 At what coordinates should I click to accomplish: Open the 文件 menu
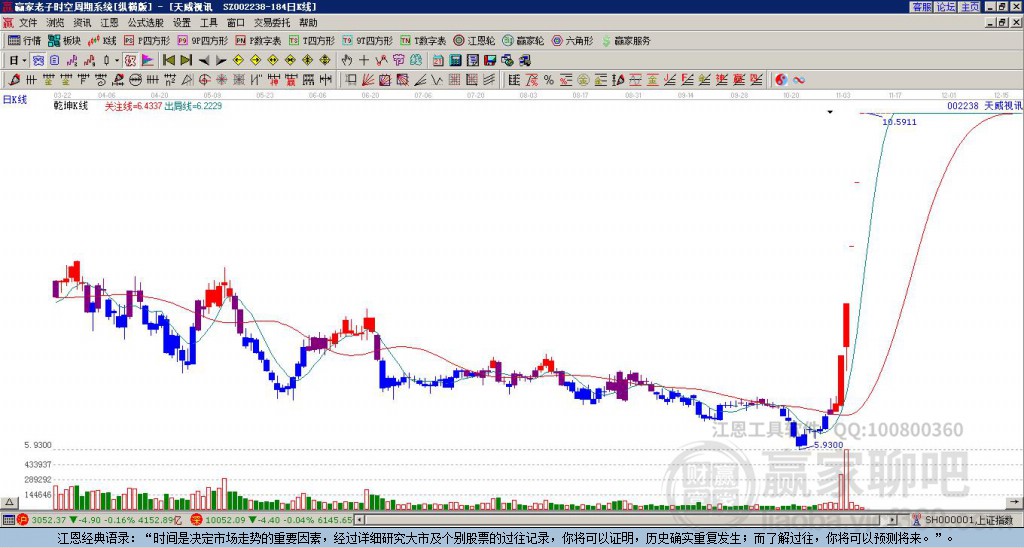(28, 23)
